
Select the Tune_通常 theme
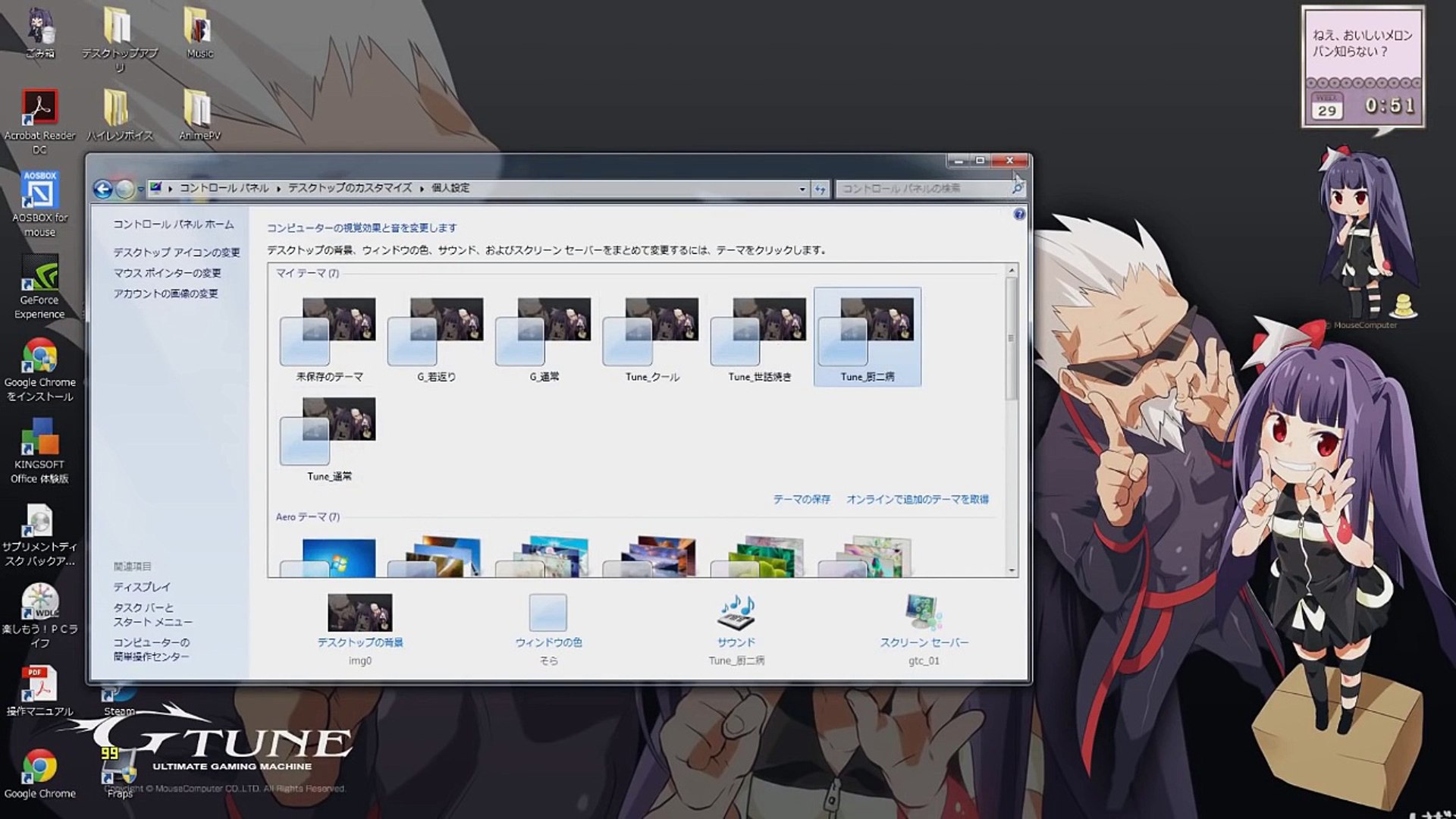coord(328,438)
